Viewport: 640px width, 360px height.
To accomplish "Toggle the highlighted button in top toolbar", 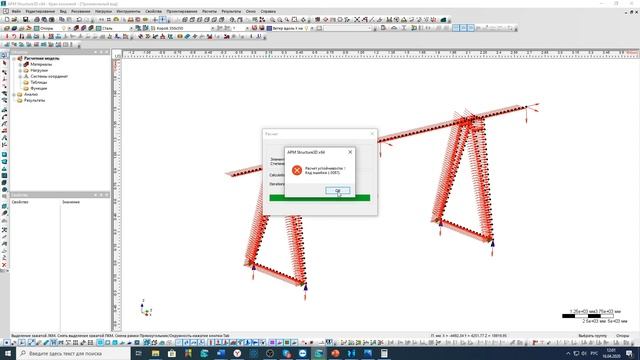I will pyautogui.click(x=162, y=20).
